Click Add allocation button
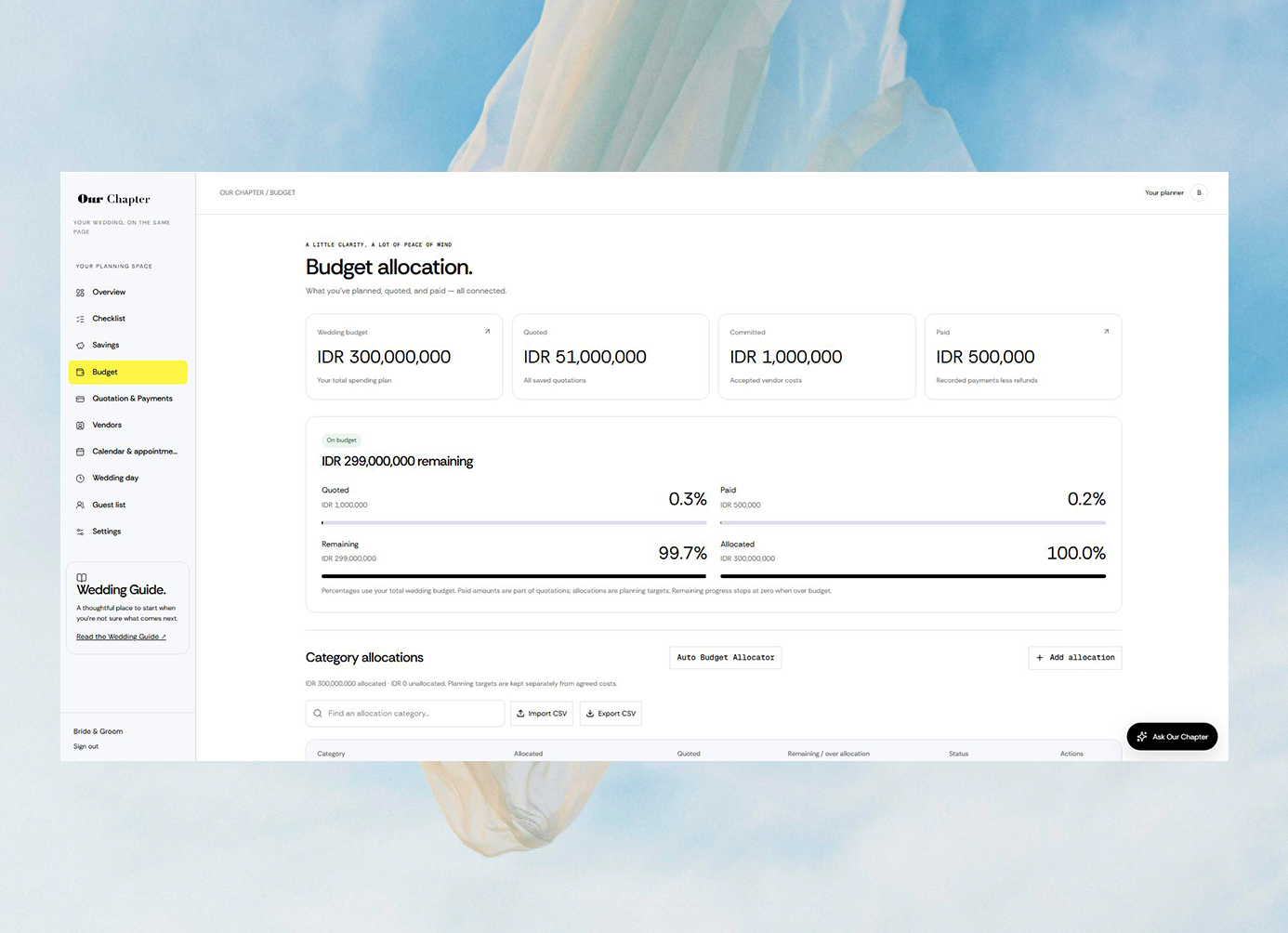Image resolution: width=1288 pixels, height=933 pixels. [1075, 658]
